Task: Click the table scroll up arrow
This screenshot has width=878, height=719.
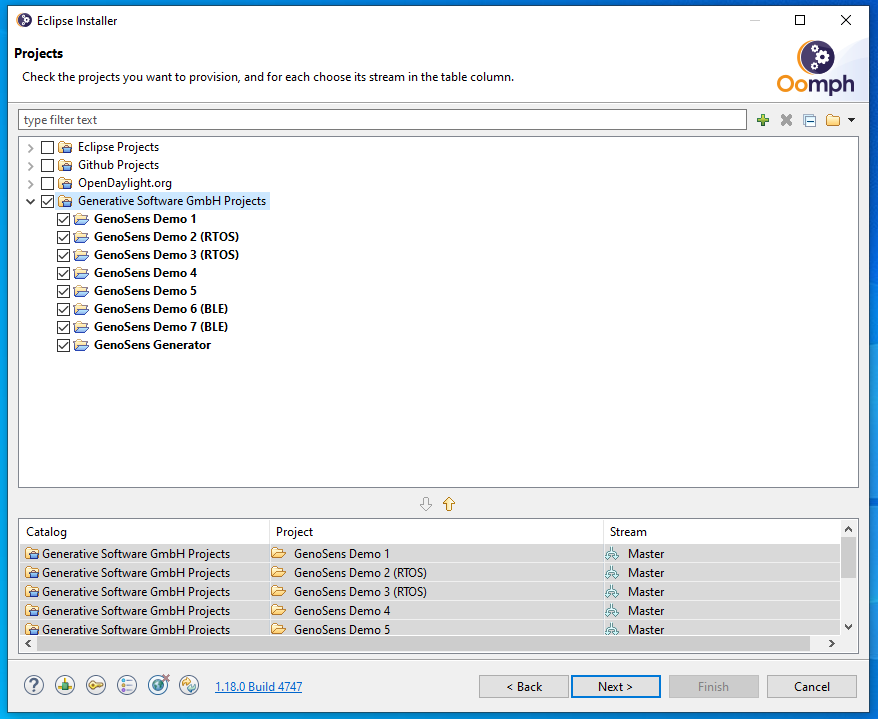Action: (848, 529)
